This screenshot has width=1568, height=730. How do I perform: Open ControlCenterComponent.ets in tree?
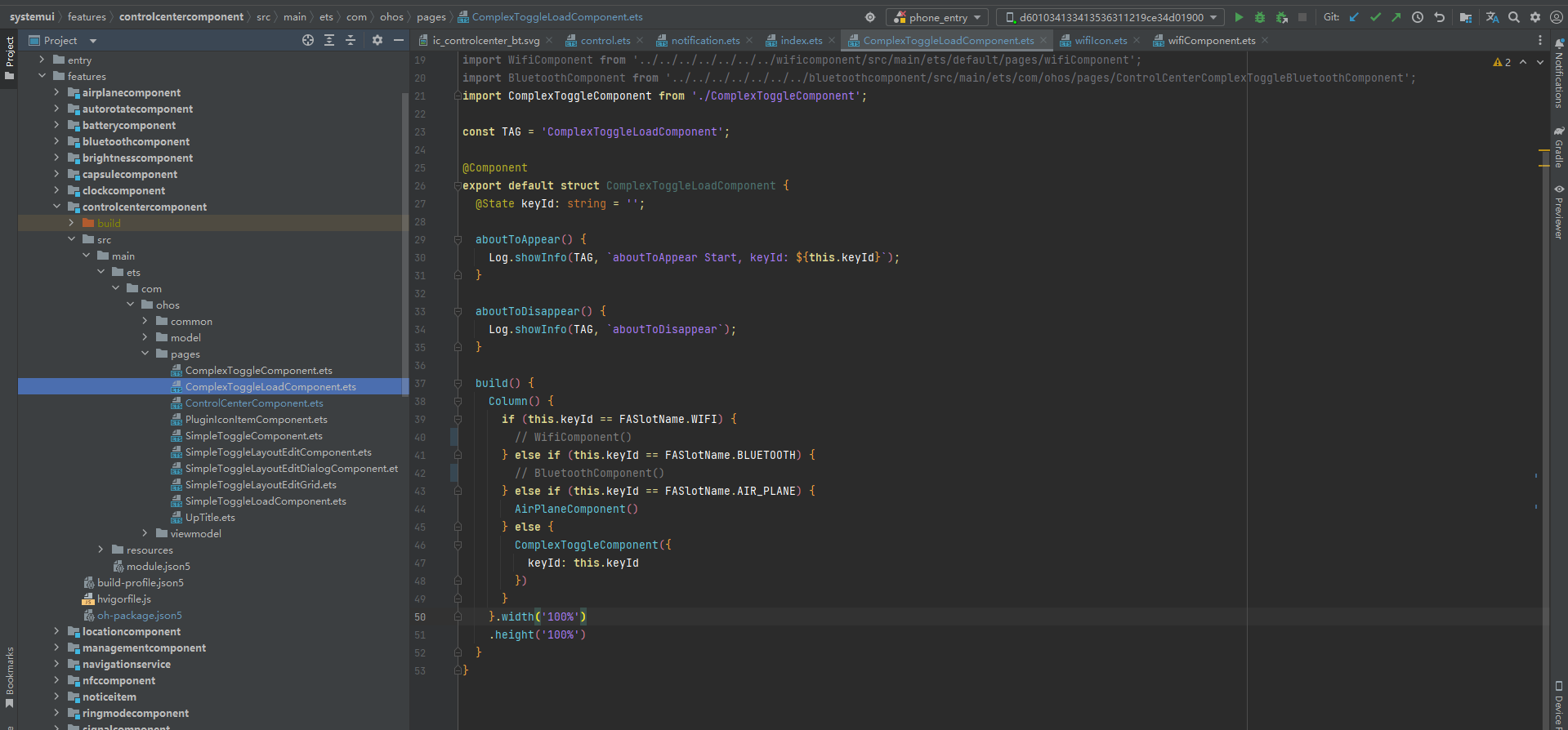coord(254,403)
